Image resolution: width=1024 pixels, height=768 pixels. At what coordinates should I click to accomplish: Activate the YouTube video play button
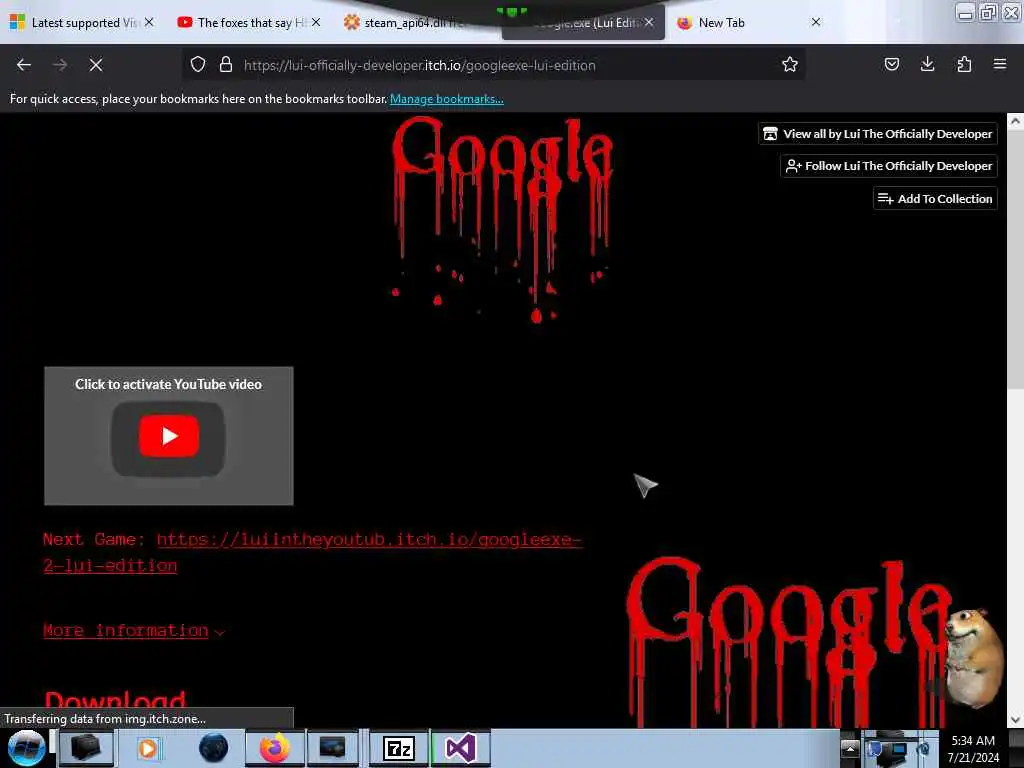pos(168,436)
